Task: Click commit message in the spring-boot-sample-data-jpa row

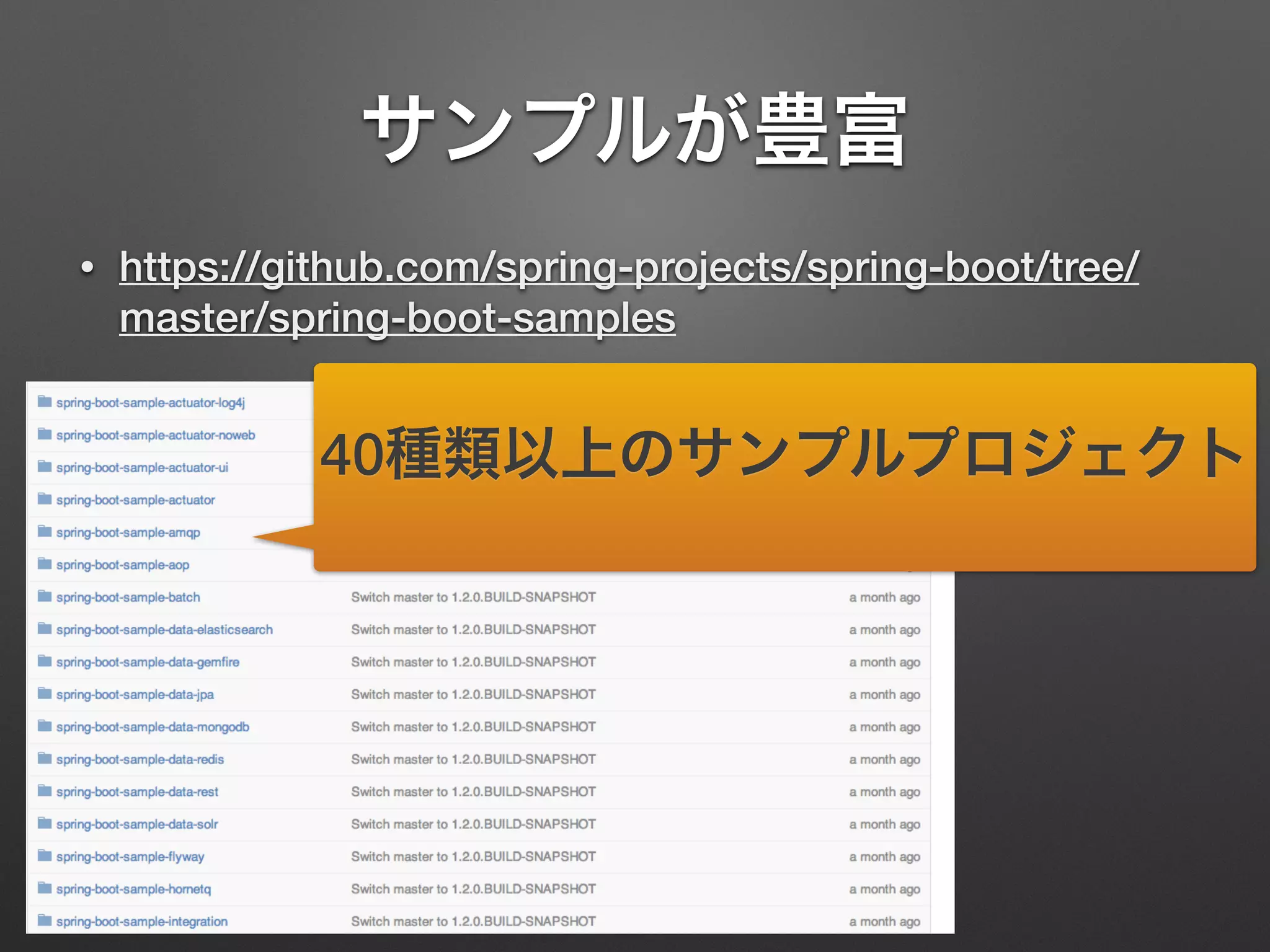Action: pyautogui.click(x=474, y=694)
